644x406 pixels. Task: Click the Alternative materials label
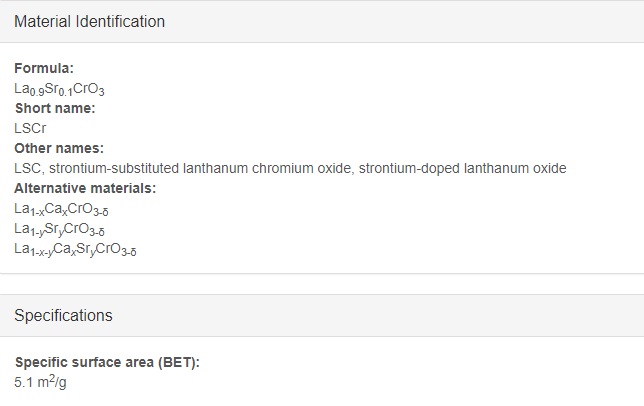pyautogui.click(x=85, y=188)
